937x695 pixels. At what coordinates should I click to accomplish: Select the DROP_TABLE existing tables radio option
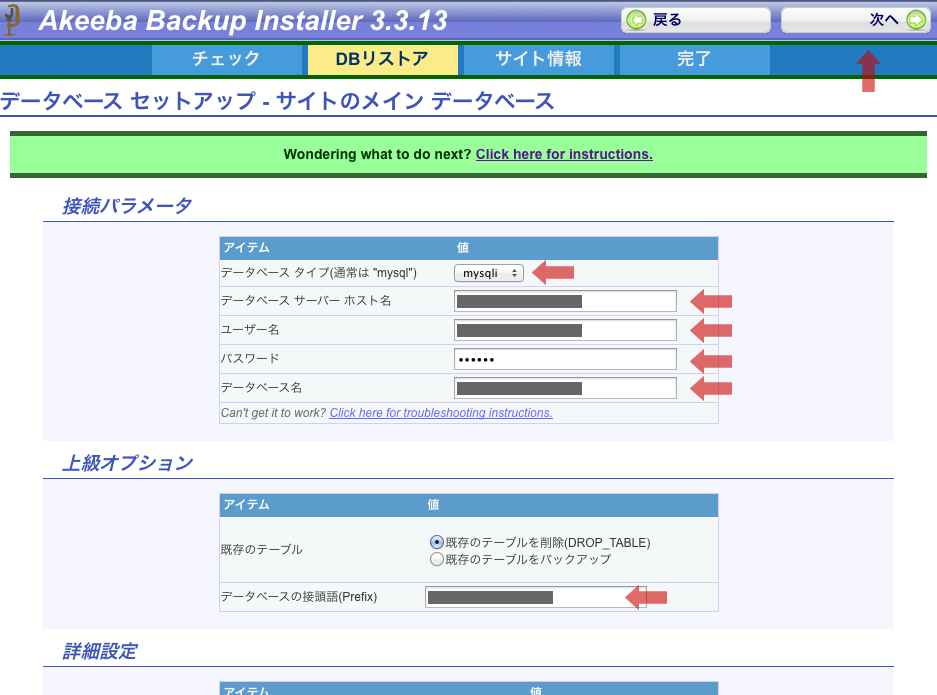point(436,542)
